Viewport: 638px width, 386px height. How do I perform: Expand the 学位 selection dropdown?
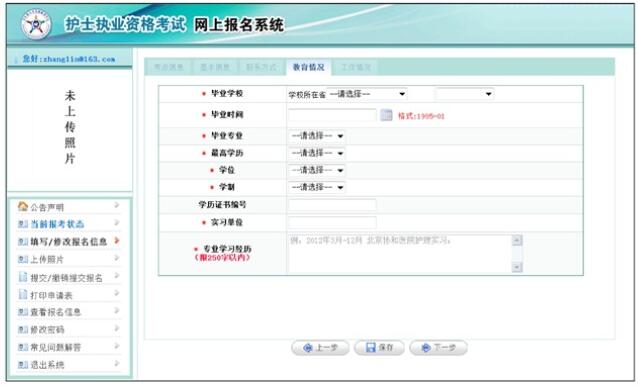317,170
